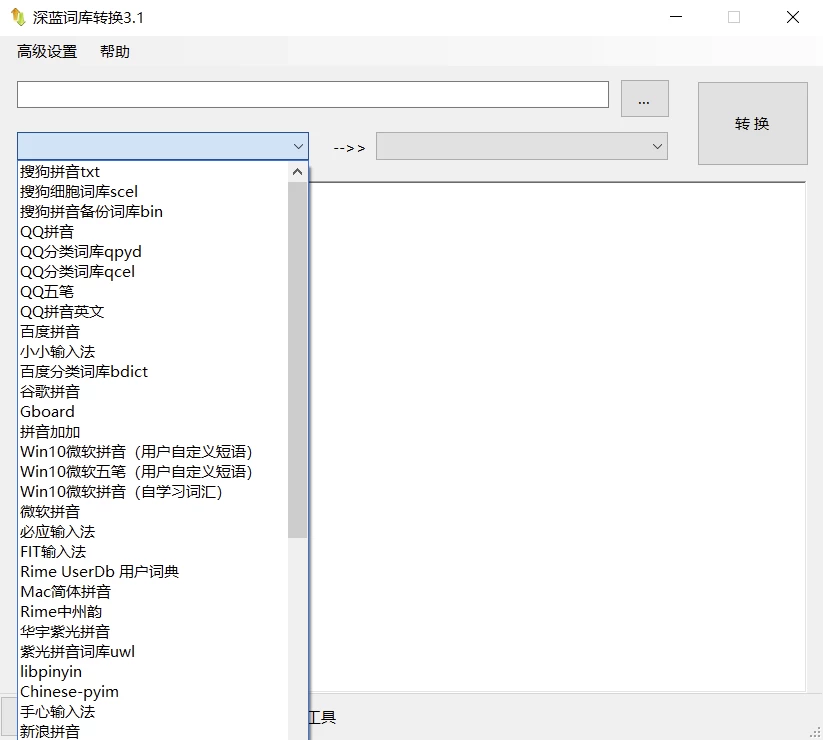Pick 紫光拼音词库uwl from the list
The width and height of the screenshot is (823, 740).
coord(77,652)
